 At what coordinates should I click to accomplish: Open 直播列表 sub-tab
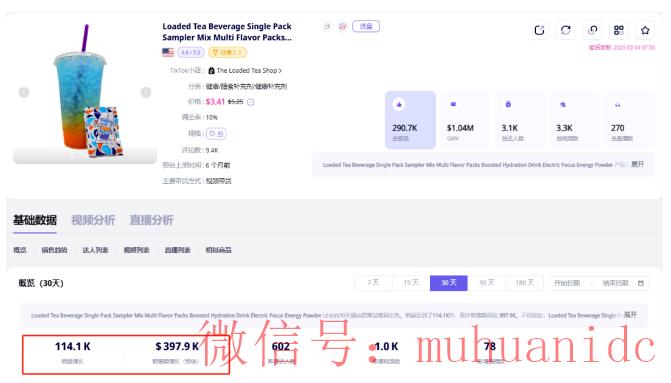pos(178,250)
